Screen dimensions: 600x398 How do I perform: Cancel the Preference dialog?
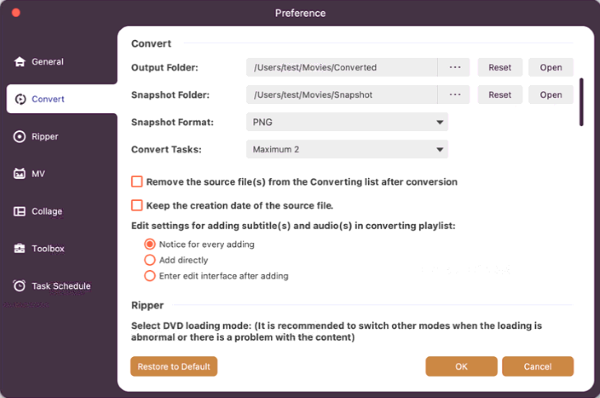pyautogui.click(x=538, y=366)
